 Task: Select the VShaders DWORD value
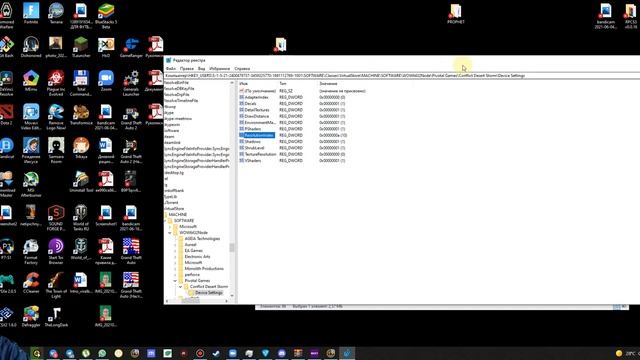253,160
